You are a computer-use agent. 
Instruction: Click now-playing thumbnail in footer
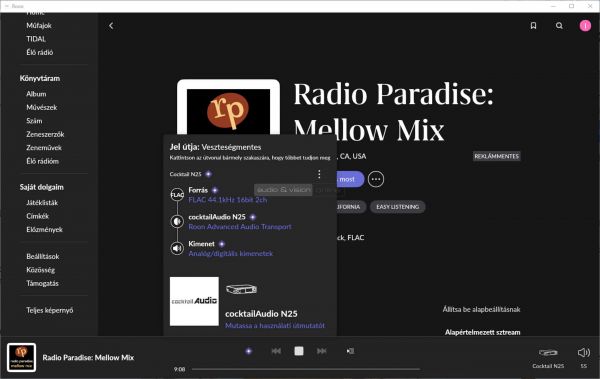point(21,358)
